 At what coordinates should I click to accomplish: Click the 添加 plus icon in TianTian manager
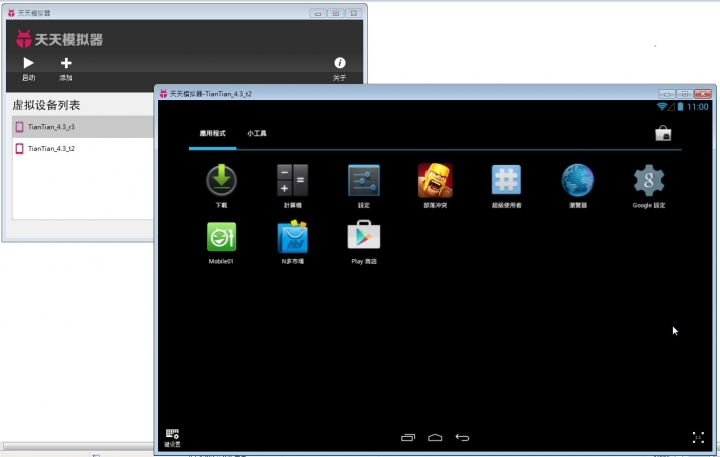(66, 63)
